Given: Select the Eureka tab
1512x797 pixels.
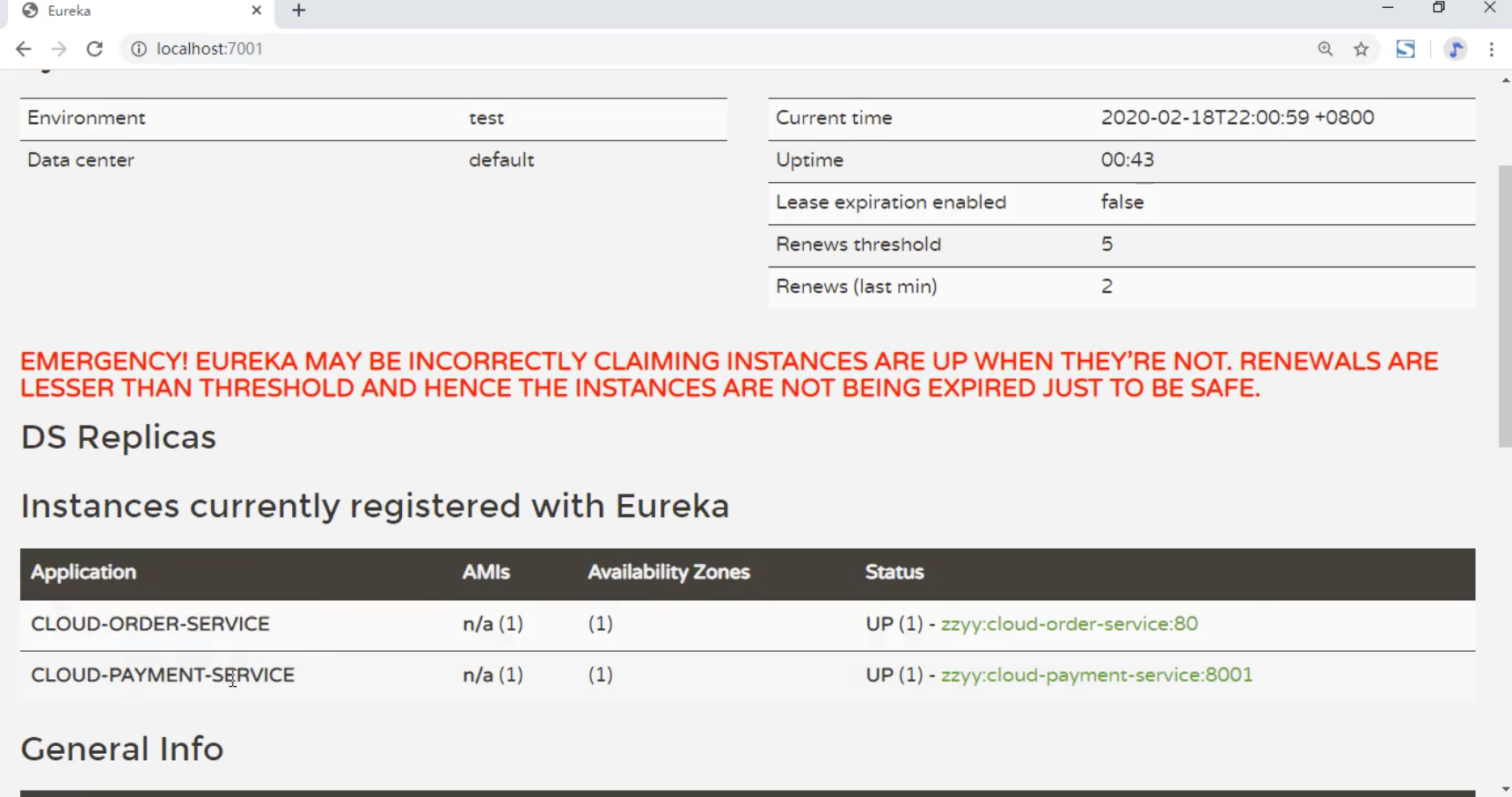Looking at the screenshot, I should point(132,11).
